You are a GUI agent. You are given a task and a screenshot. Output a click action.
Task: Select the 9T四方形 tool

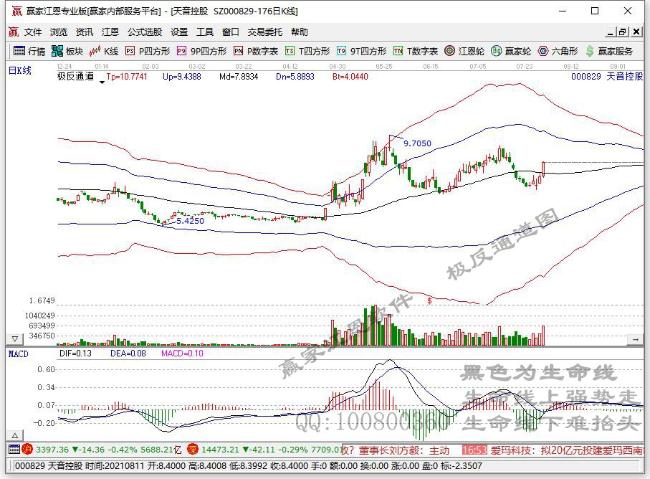click(361, 51)
